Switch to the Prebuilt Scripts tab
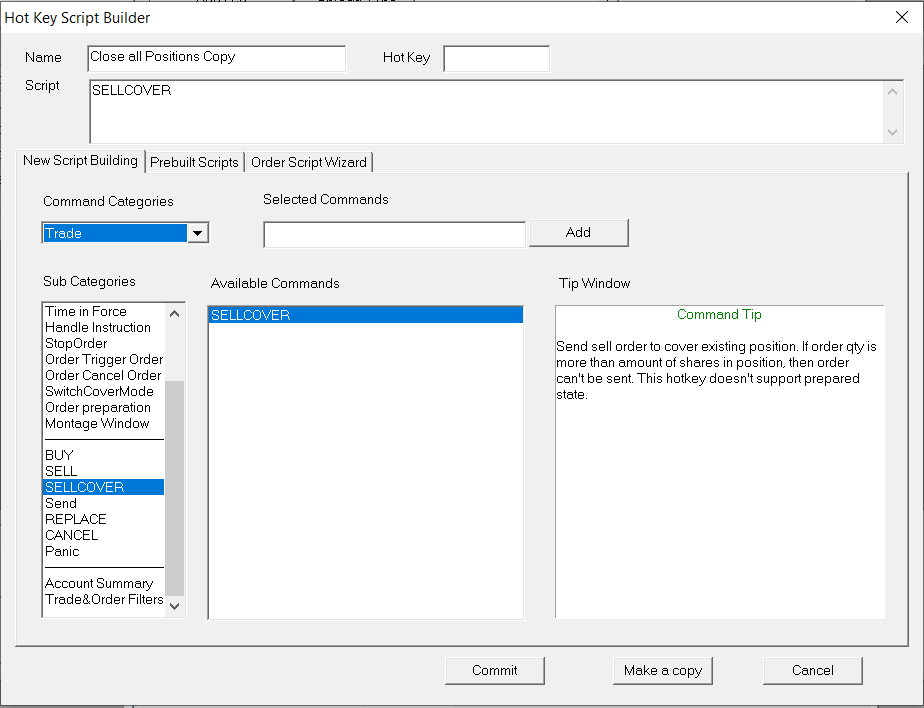This screenshot has height=708, width=924. [x=194, y=162]
